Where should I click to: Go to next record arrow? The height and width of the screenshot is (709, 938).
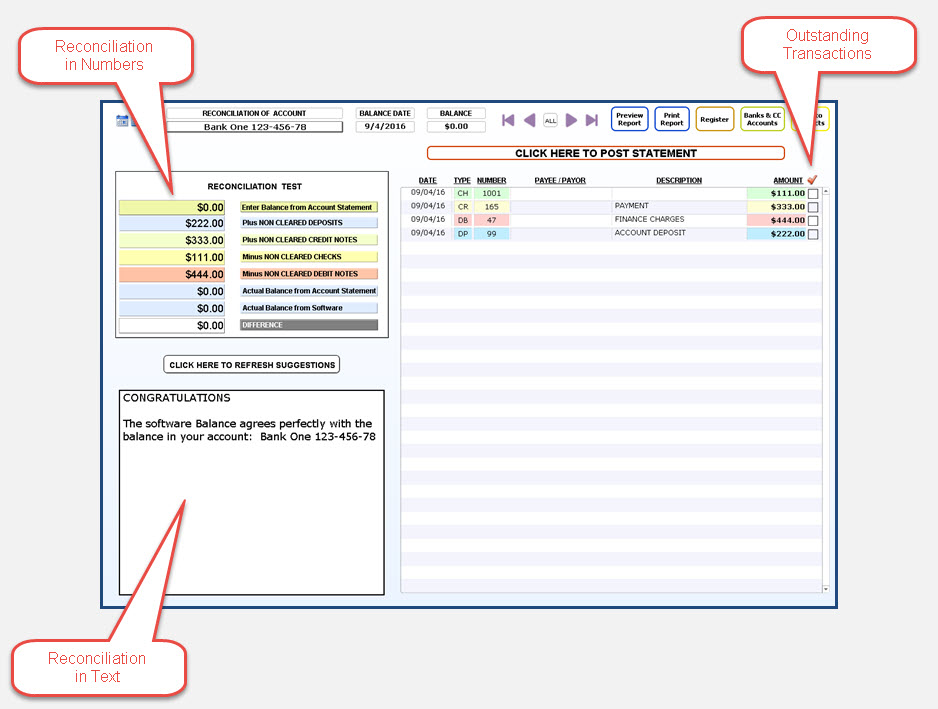(571, 120)
